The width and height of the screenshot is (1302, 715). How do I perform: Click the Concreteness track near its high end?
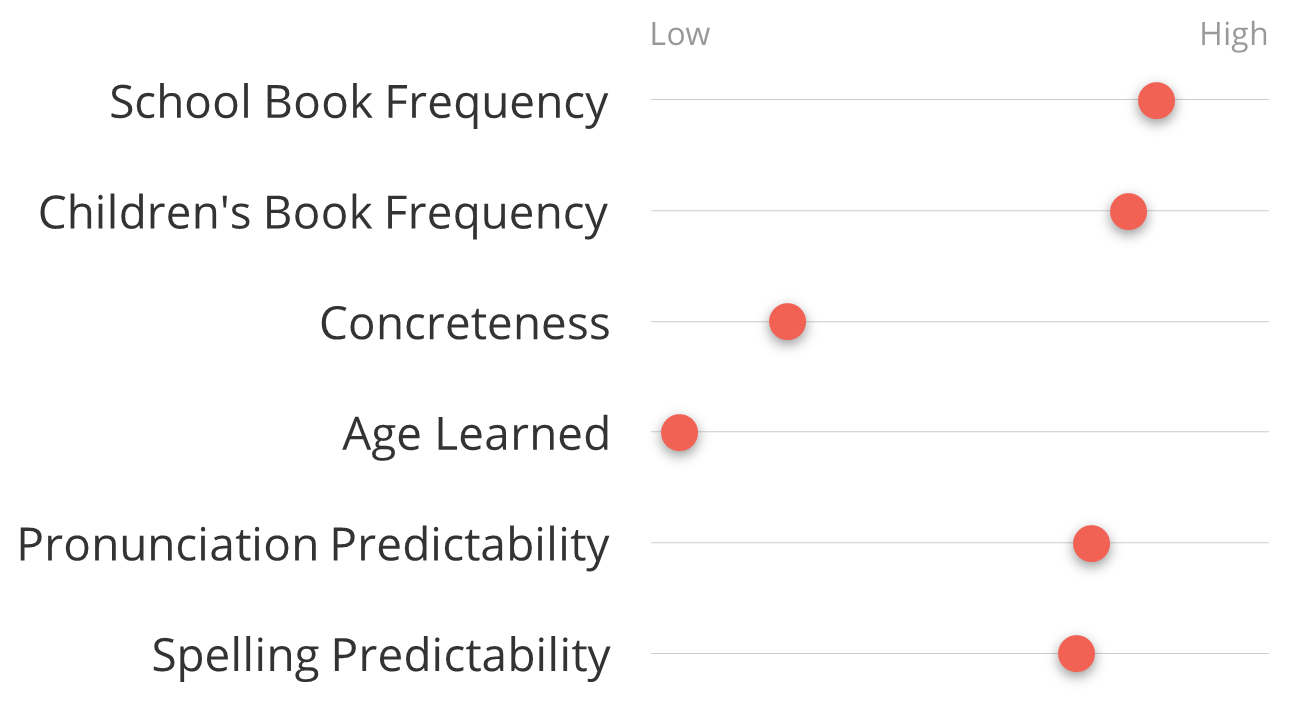point(1240,321)
